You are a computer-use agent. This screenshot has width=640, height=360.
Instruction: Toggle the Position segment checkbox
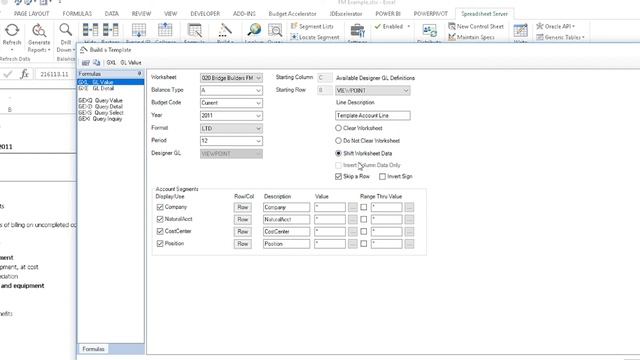(x=160, y=244)
